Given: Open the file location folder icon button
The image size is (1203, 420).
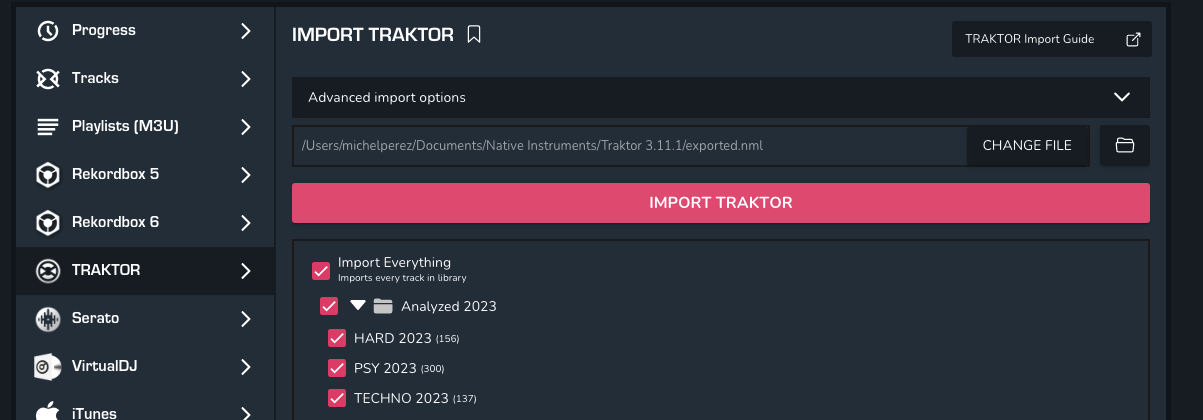Looking at the screenshot, I should (x=1125, y=145).
